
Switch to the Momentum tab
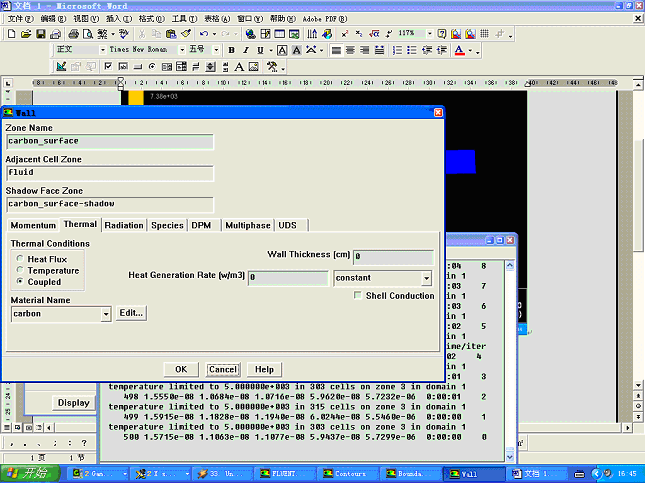pos(33,226)
